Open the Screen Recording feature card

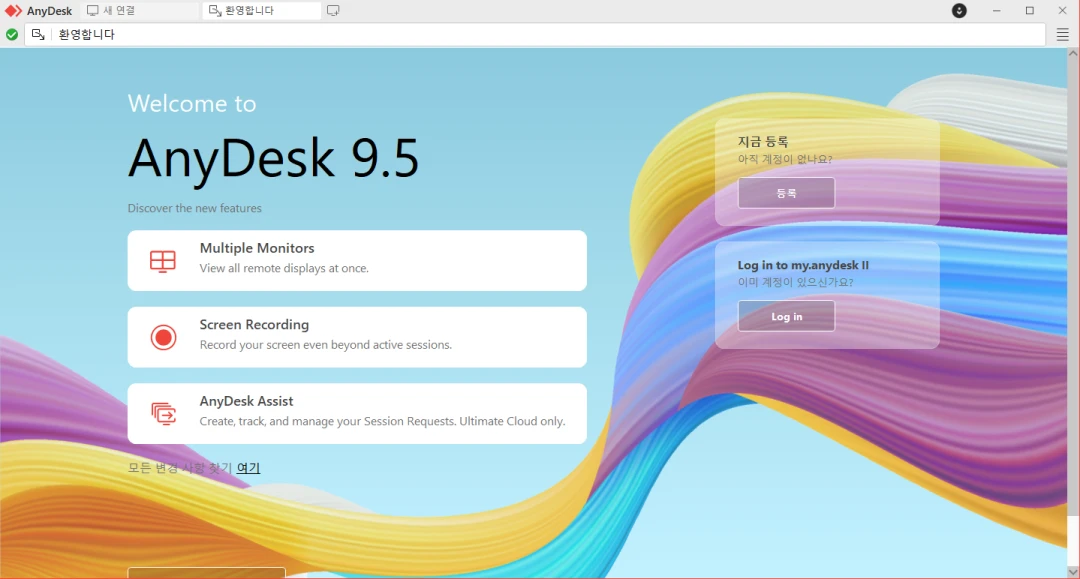tap(357, 337)
